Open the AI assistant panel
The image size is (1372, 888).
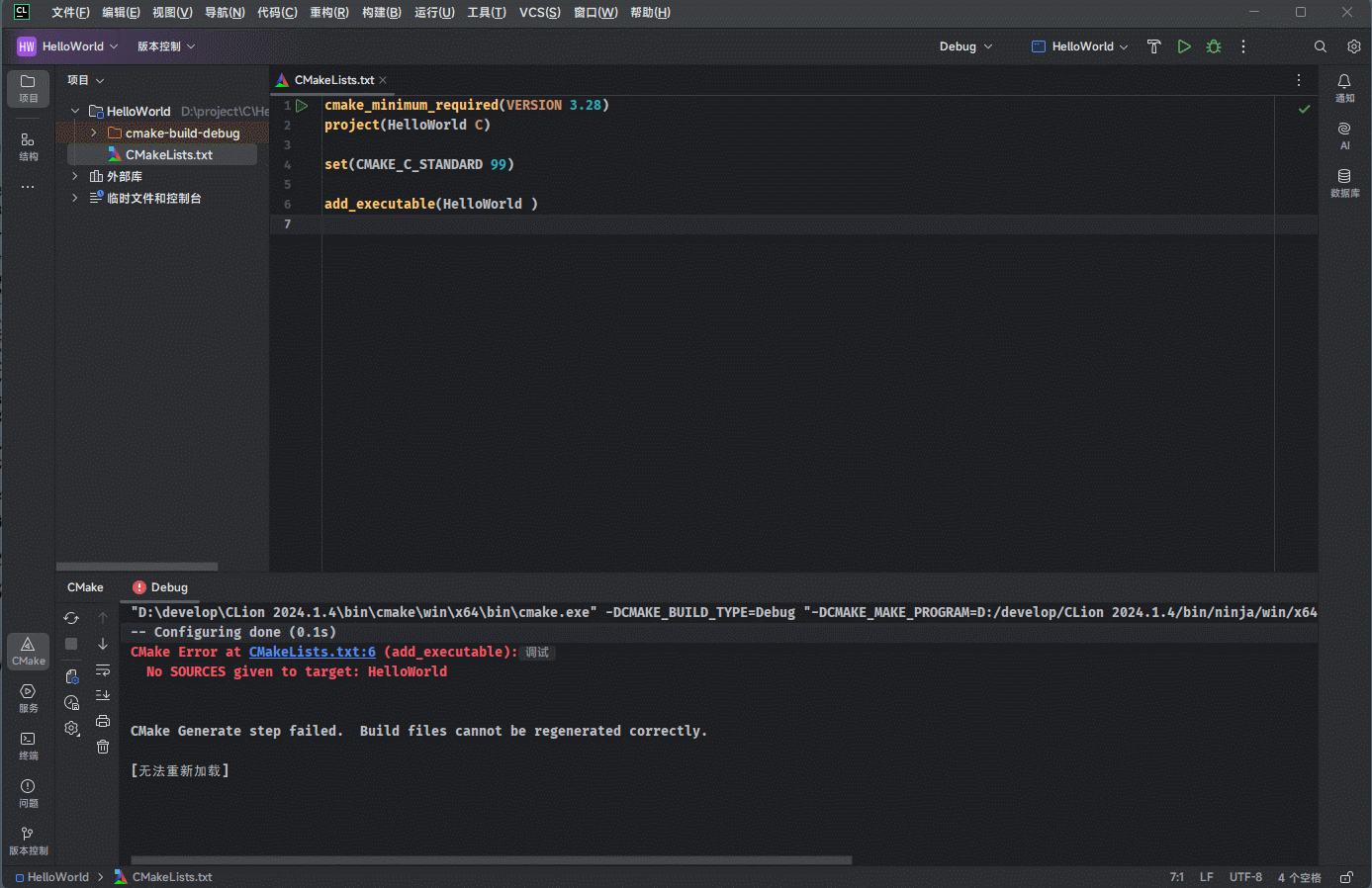1344,135
